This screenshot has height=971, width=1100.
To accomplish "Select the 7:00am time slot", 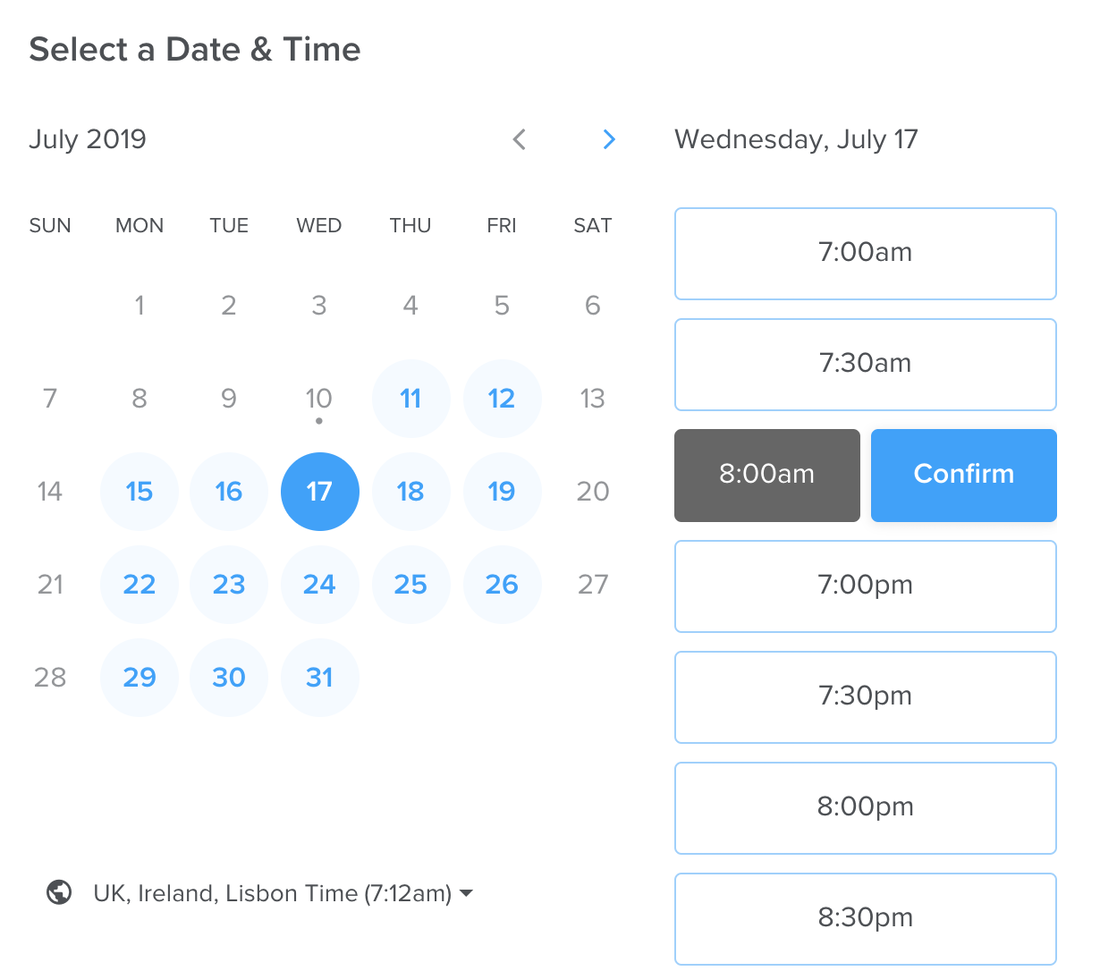I will coord(865,253).
